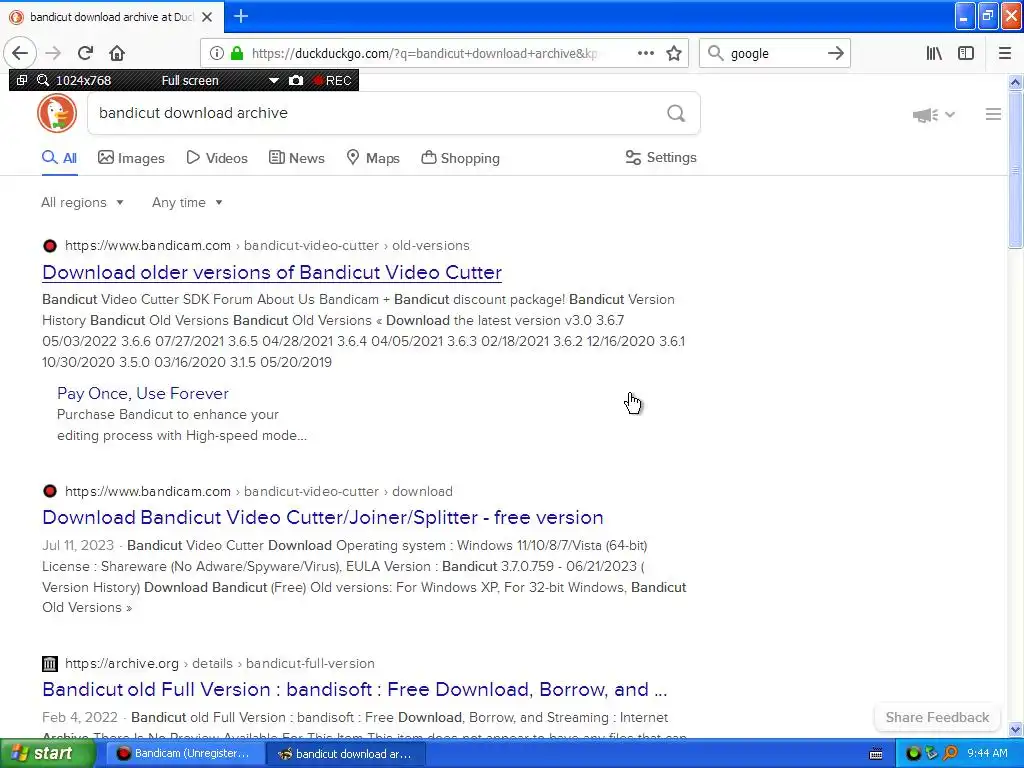The image size is (1024, 768).
Task: Click the green padlock security icon
Action: tap(237, 54)
